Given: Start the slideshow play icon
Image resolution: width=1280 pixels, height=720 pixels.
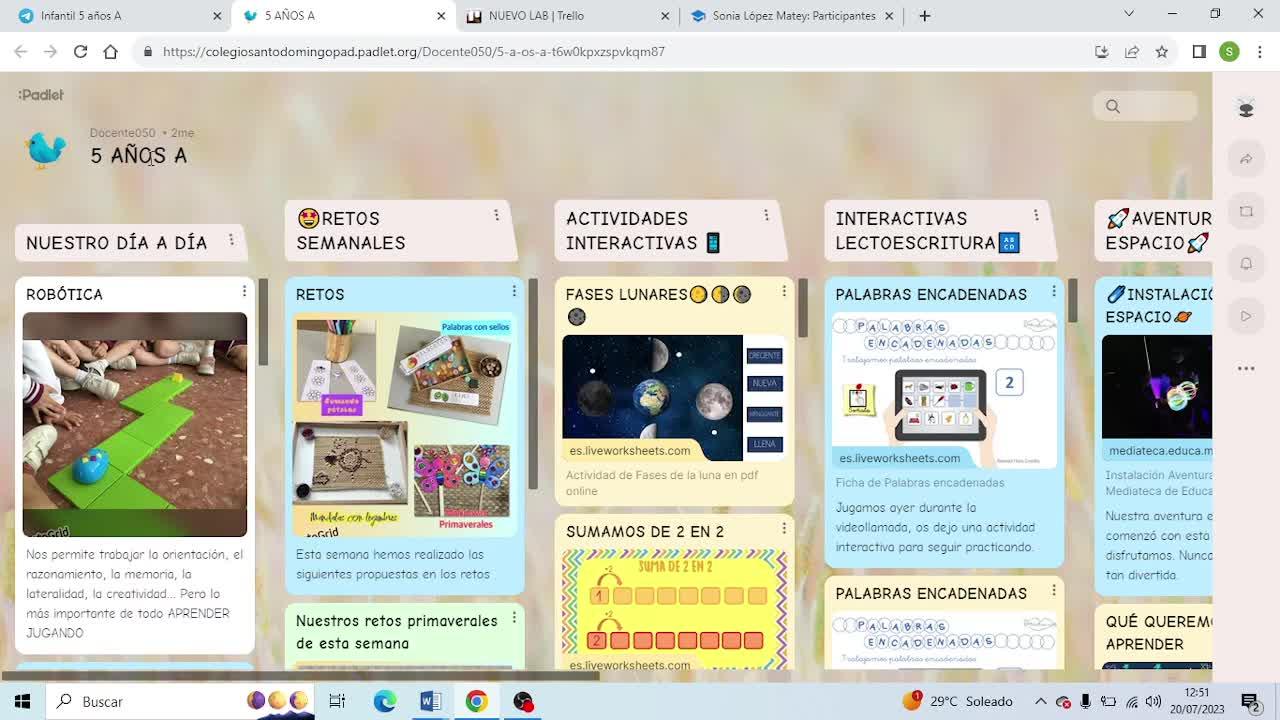Looking at the screenshot, I should click(1246, 316).
